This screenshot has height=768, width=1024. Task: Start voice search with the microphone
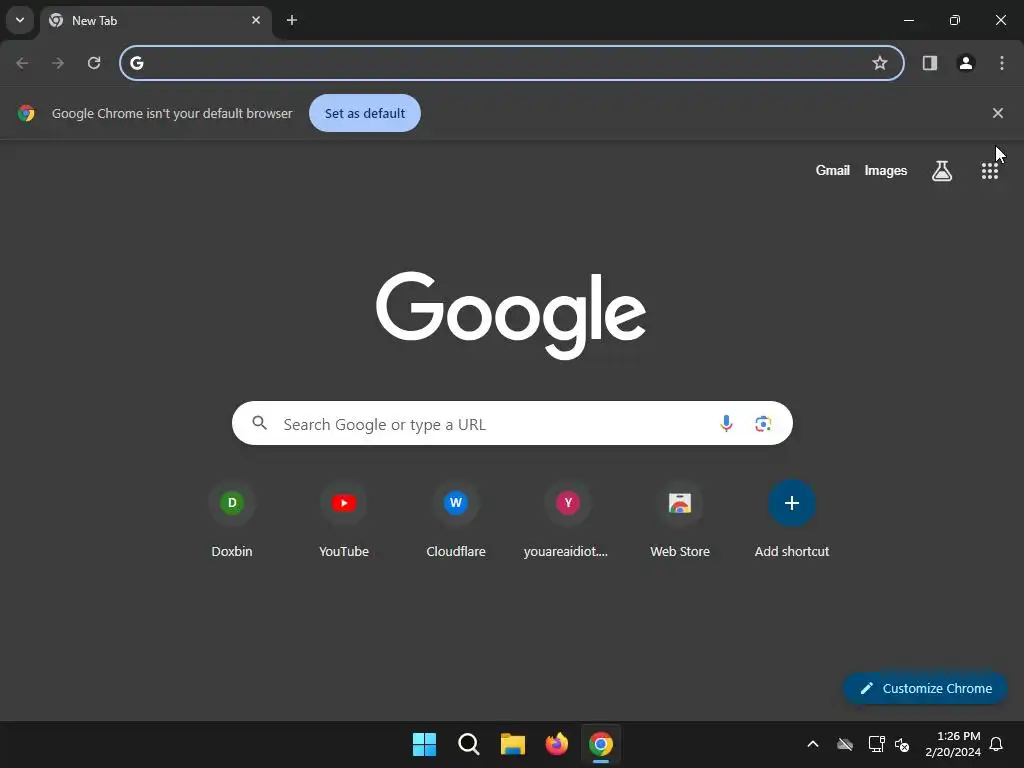coord(726,423)
